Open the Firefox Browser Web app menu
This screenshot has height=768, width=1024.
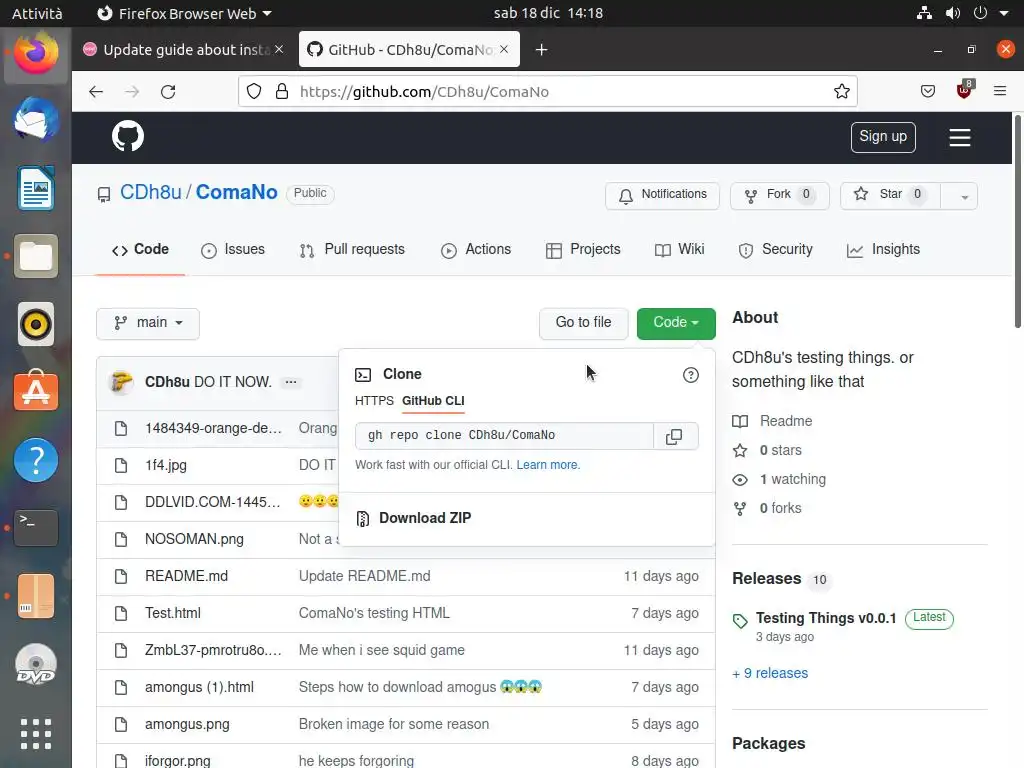click(184, 13)
